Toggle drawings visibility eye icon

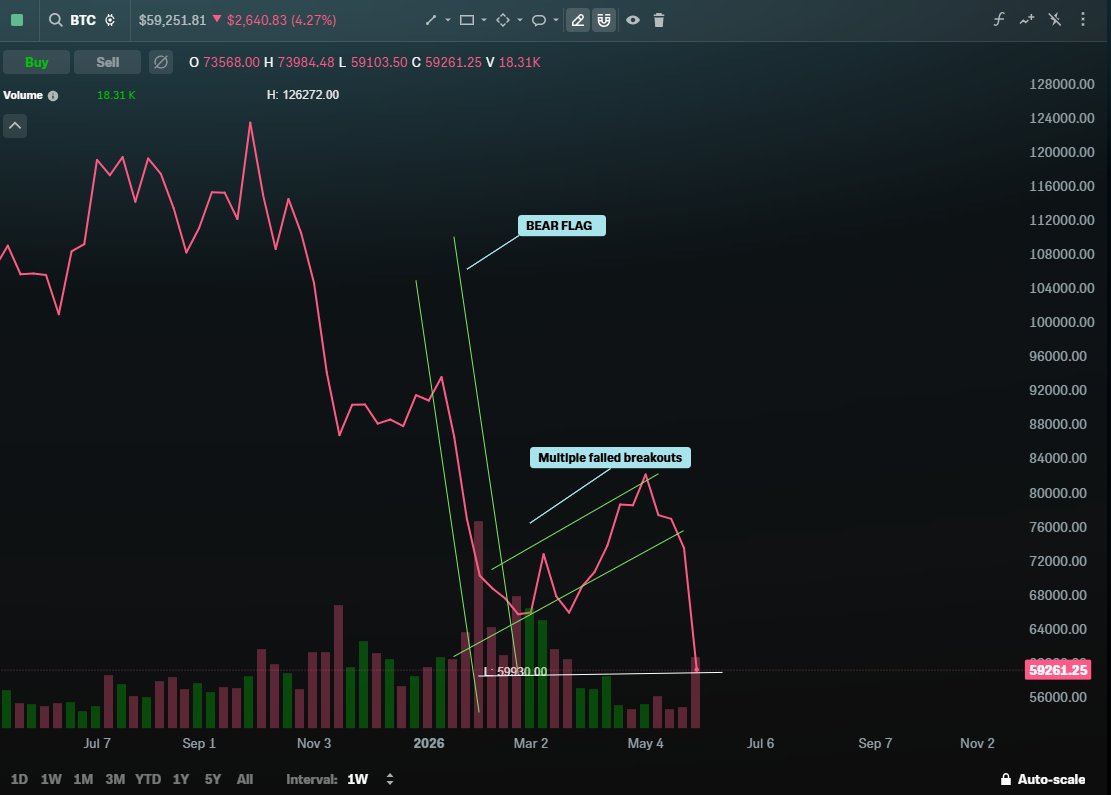click(633, 20)
